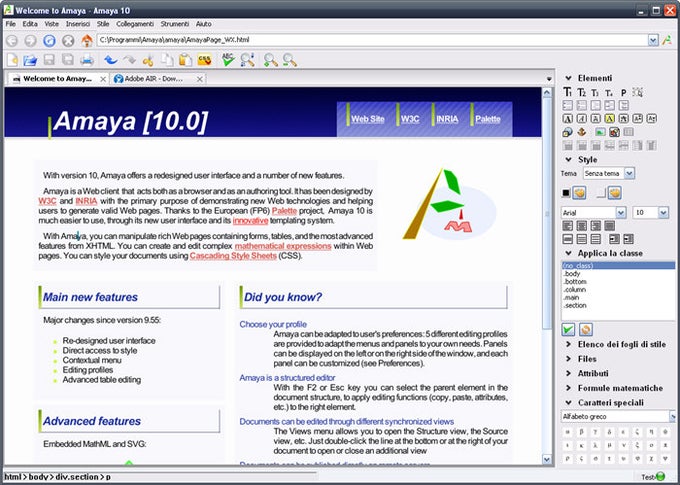Insert a T1 heading element
This screenshot has width=680, height=485.
pyautogui.click(x=567, y=92)
